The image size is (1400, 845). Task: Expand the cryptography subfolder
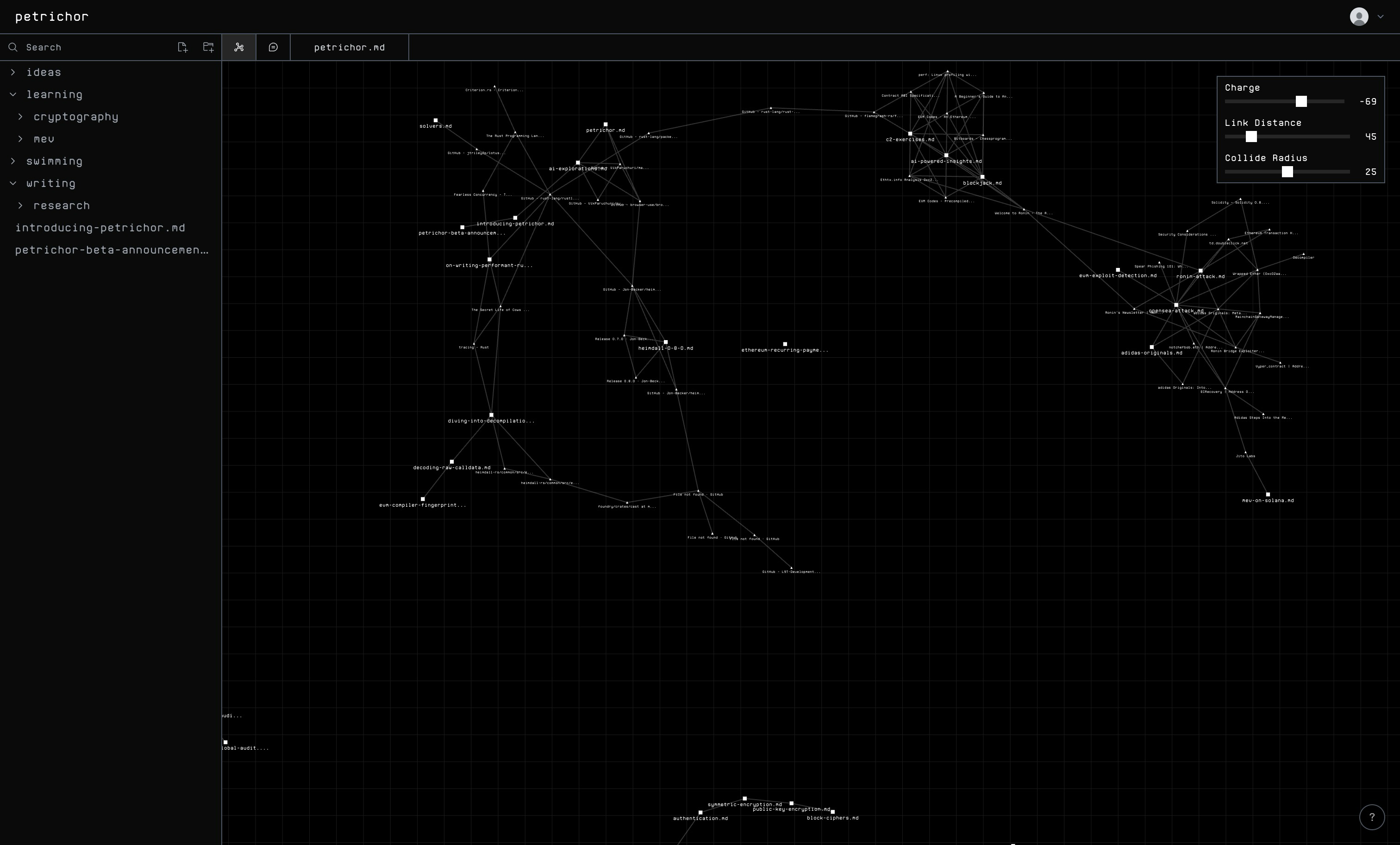[x=75, y=117]
